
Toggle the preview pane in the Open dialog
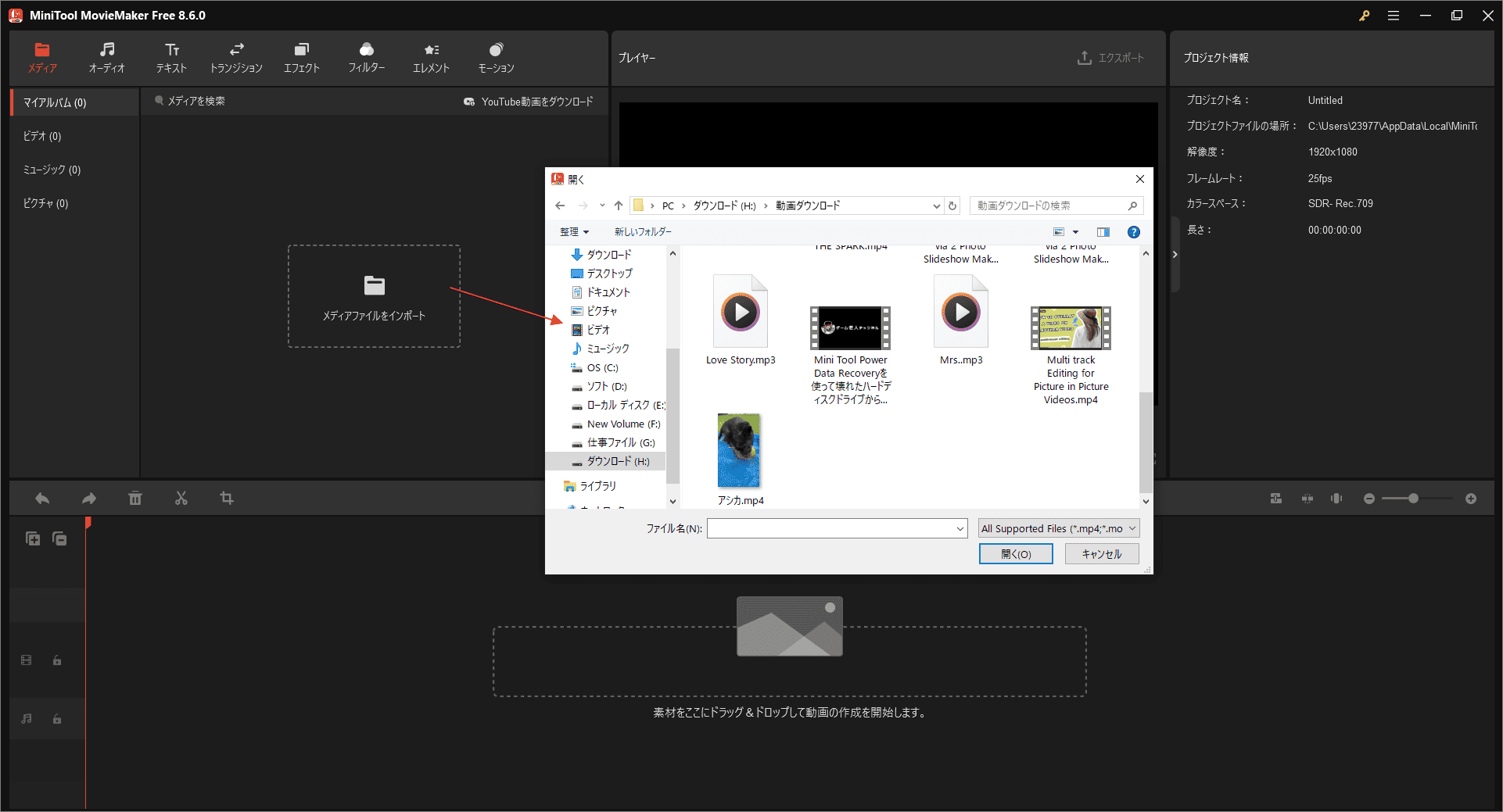tap(1103, 231)
